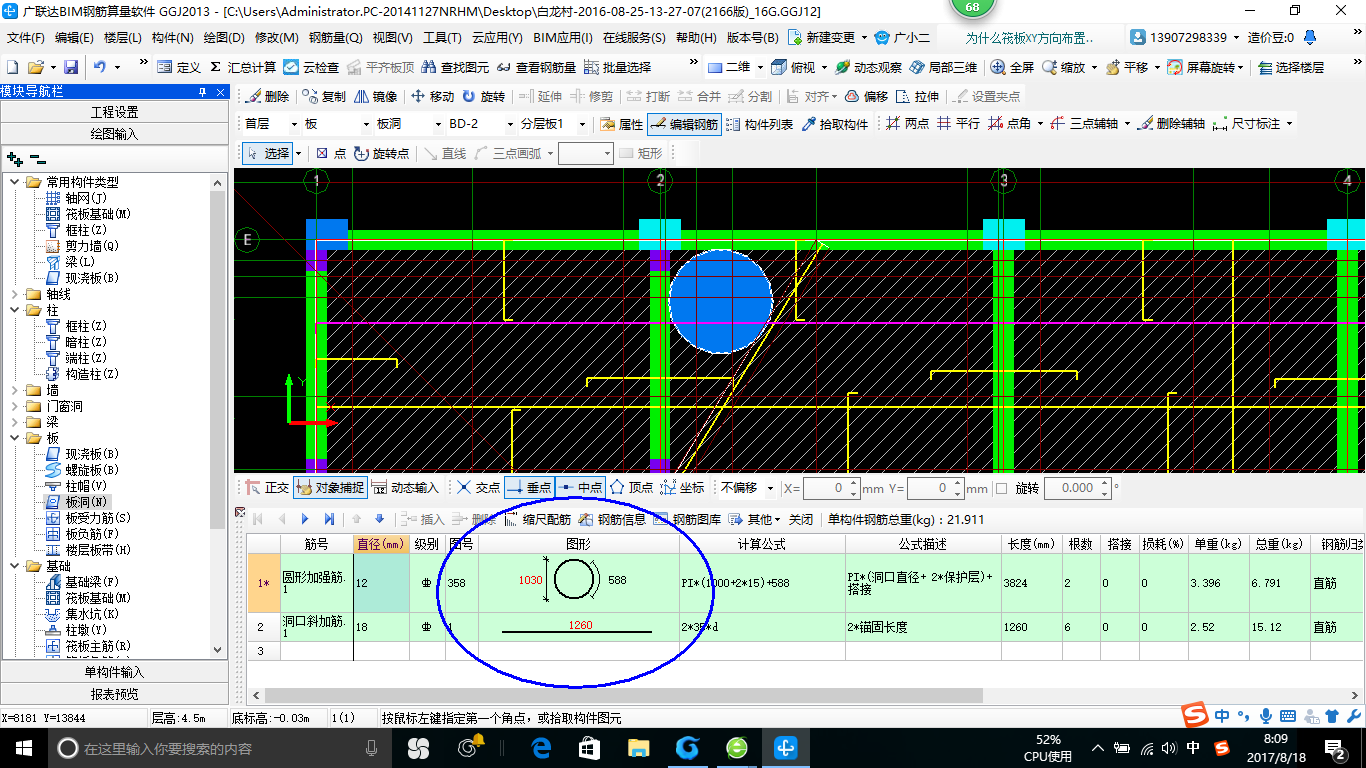Collapse the 常用构件类型 tree node

click(15, 182)
